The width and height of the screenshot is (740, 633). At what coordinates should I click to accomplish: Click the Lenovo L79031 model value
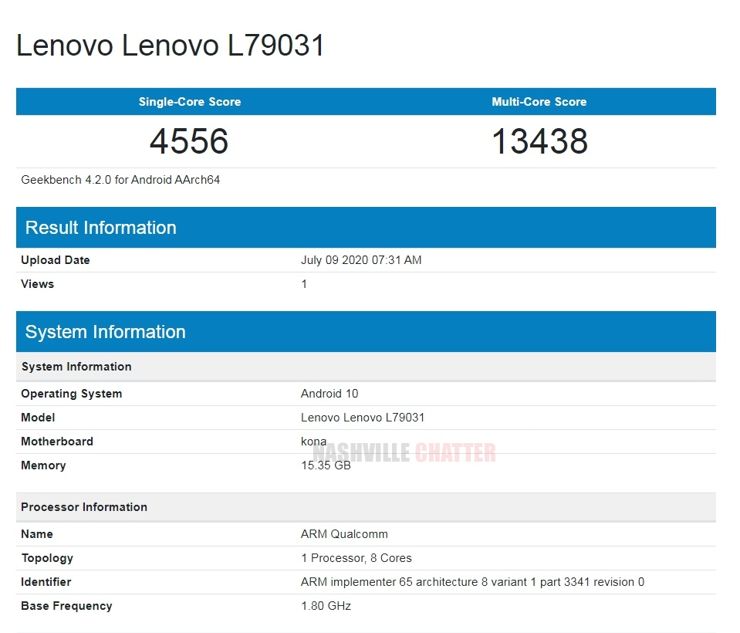click(x=362, y=418)
